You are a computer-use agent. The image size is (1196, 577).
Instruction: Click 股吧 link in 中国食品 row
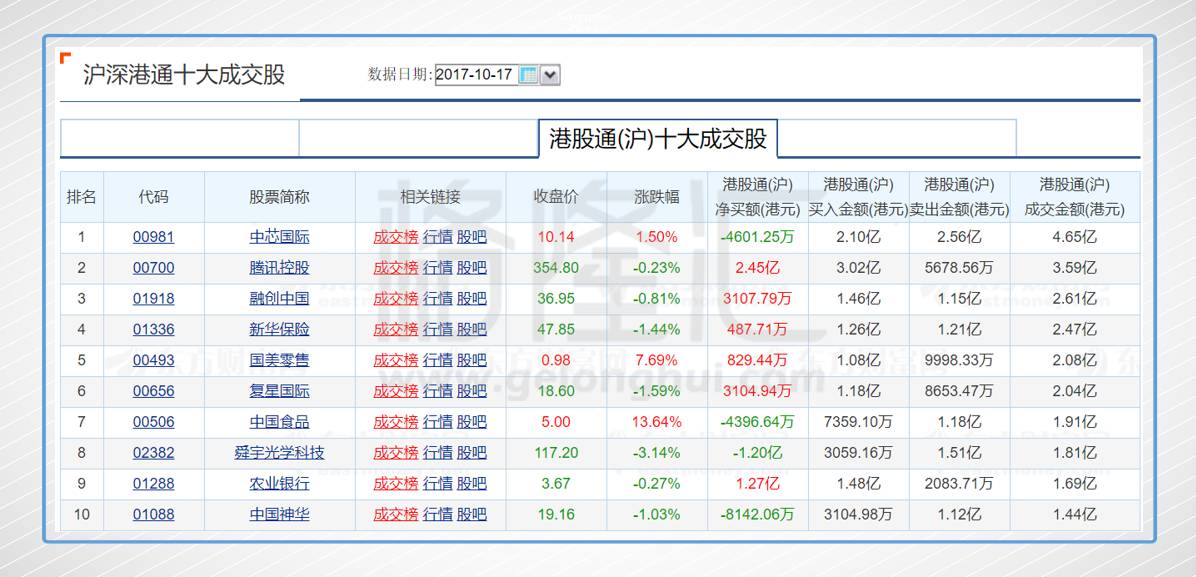(471, 422)
